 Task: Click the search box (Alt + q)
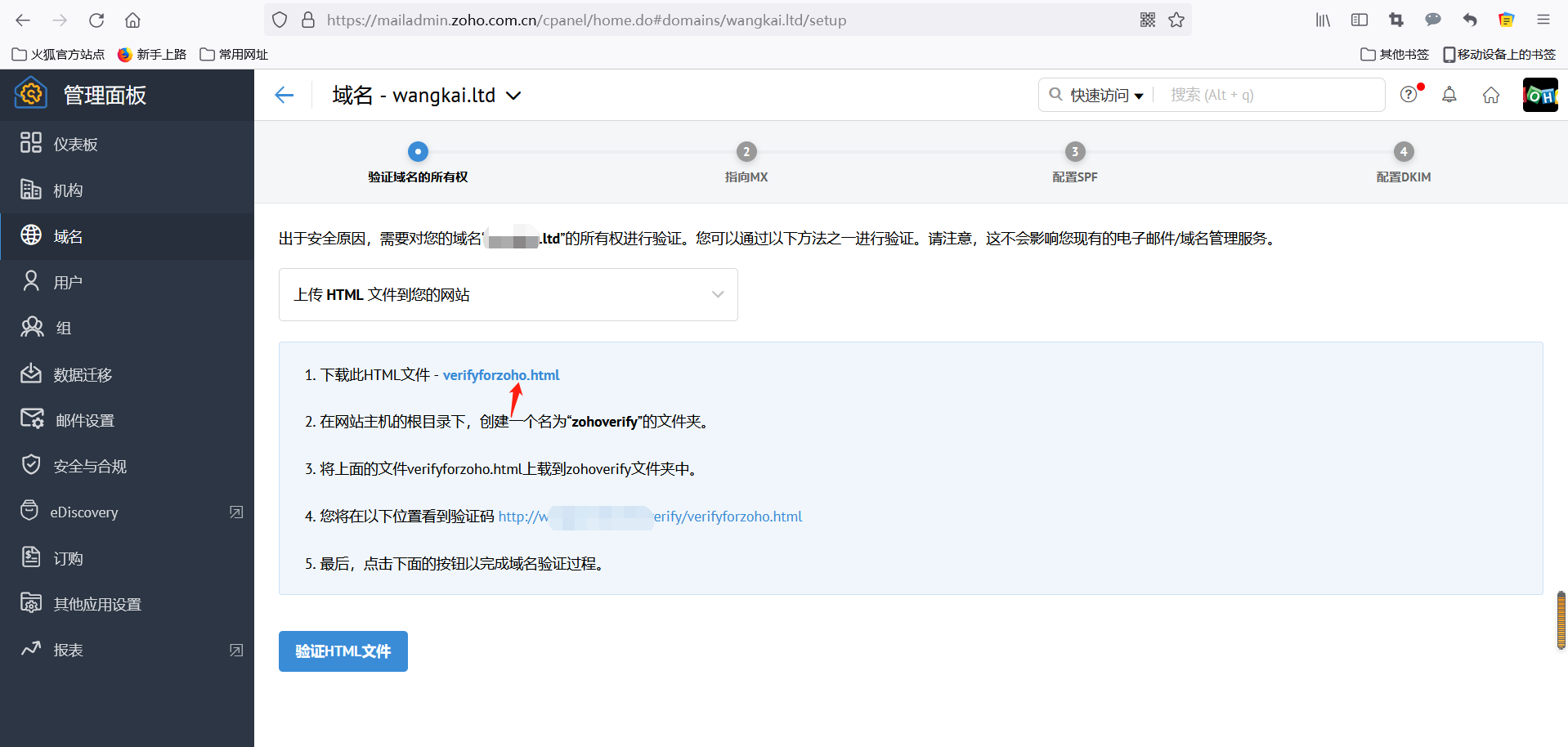coord(1271,95)
